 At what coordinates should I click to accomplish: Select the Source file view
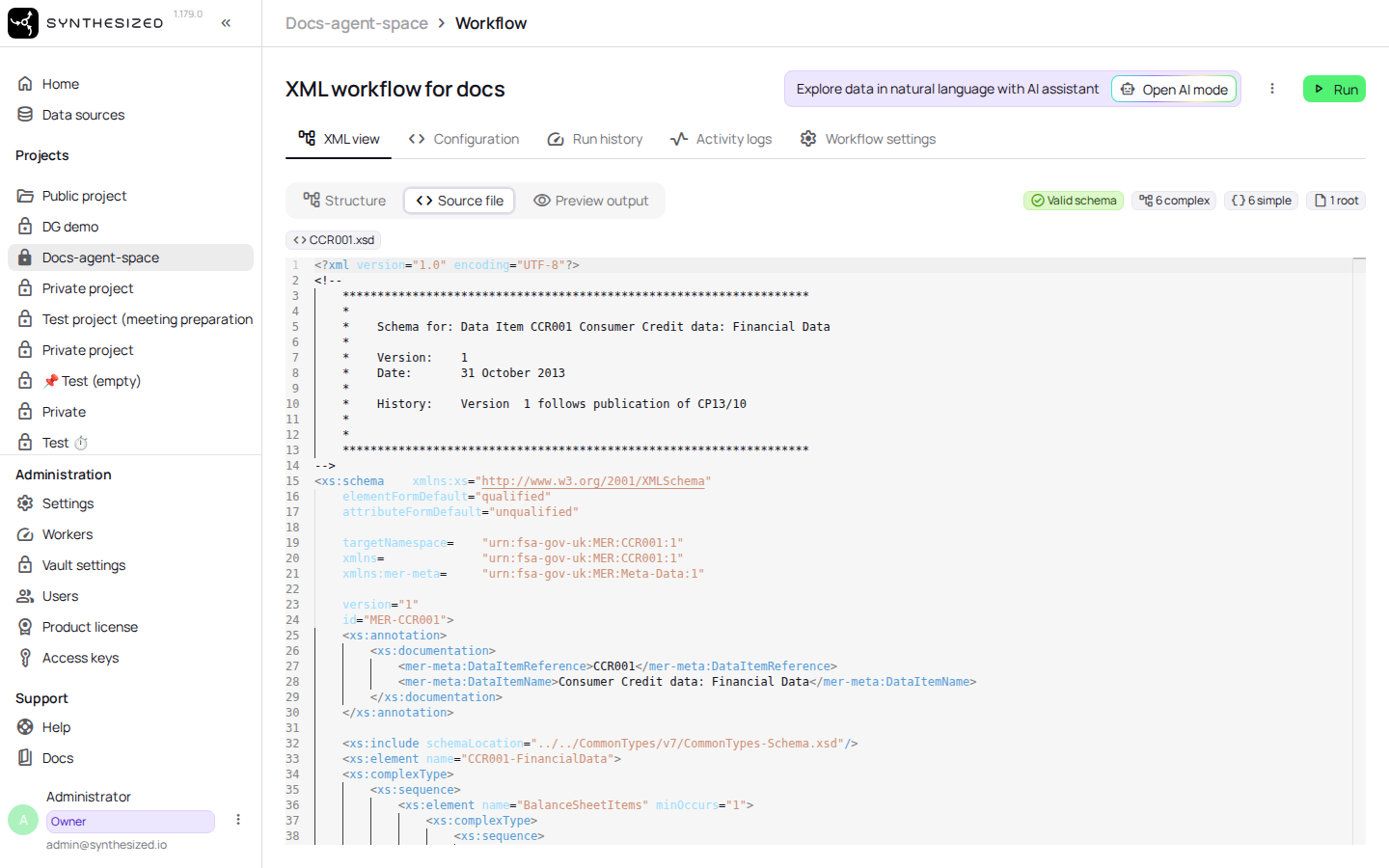click(459, 201)
